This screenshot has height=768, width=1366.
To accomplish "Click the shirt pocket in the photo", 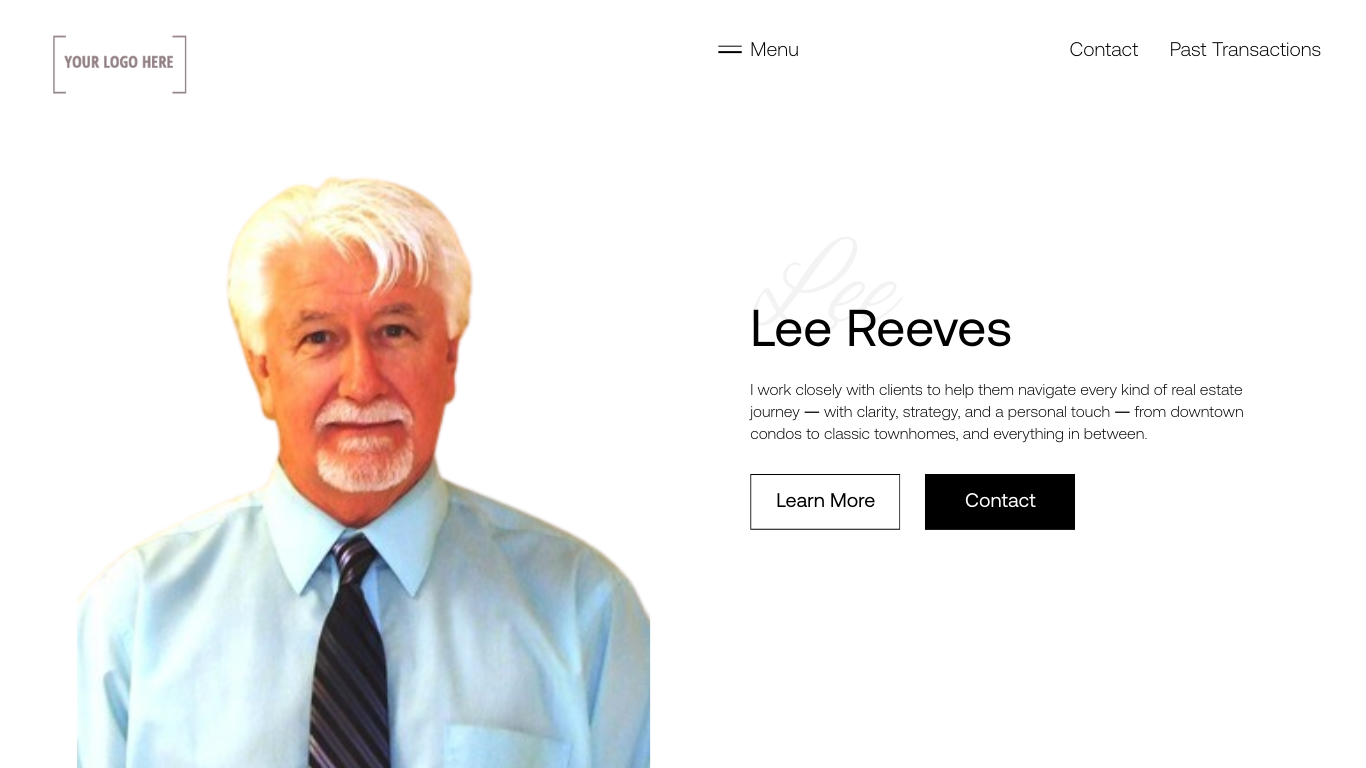I will coord(500,746).
